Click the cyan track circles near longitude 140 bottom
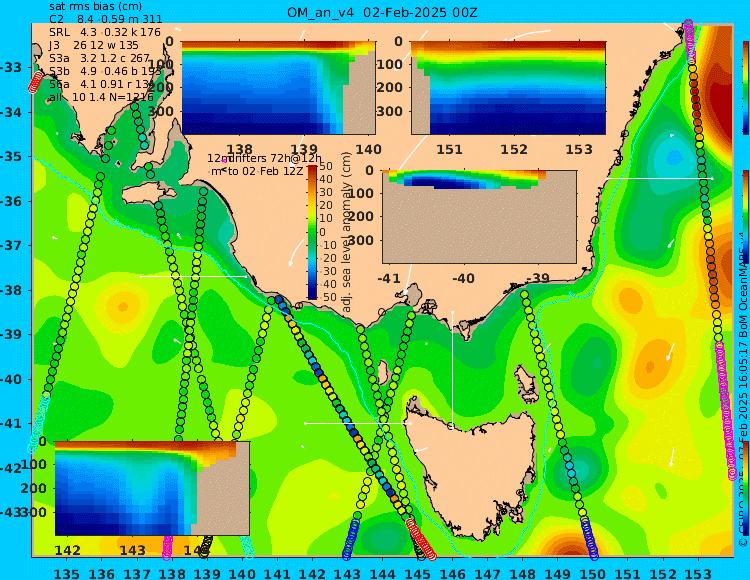Image resolution: width=750 pixels, height=580 pixels. pyautogui.click(x=248, y=547)
